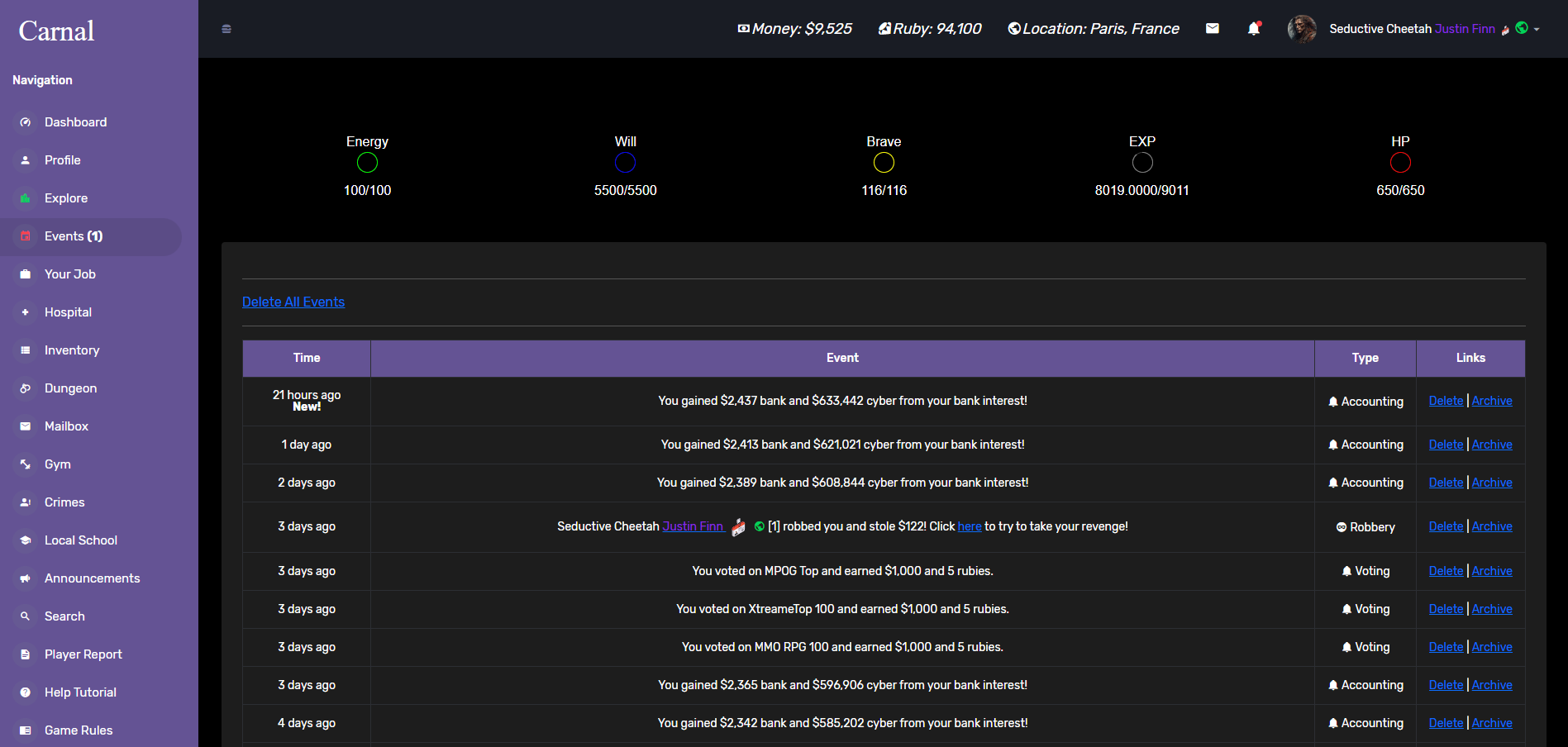Click the Links column header
Screen dimensions: 1568x747
pos(1470,358)
